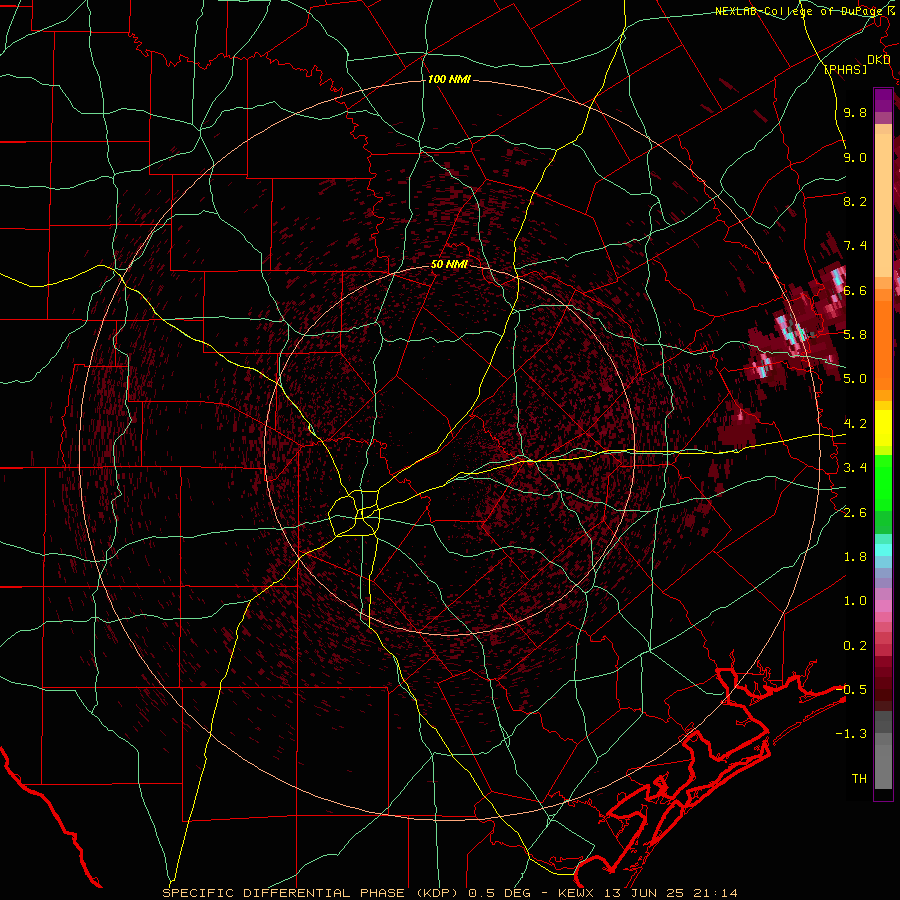Click the 100 NMI range ring label

click(449, 79)
